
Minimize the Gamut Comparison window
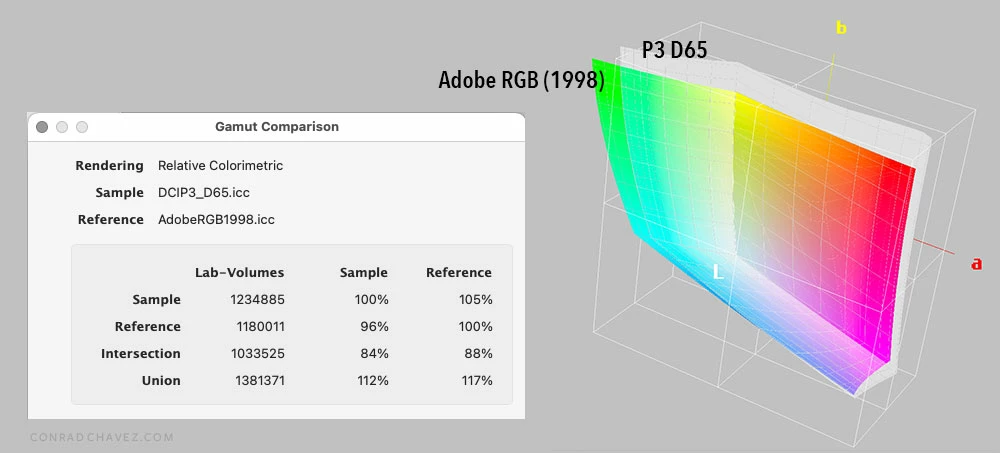pos(62,127)
